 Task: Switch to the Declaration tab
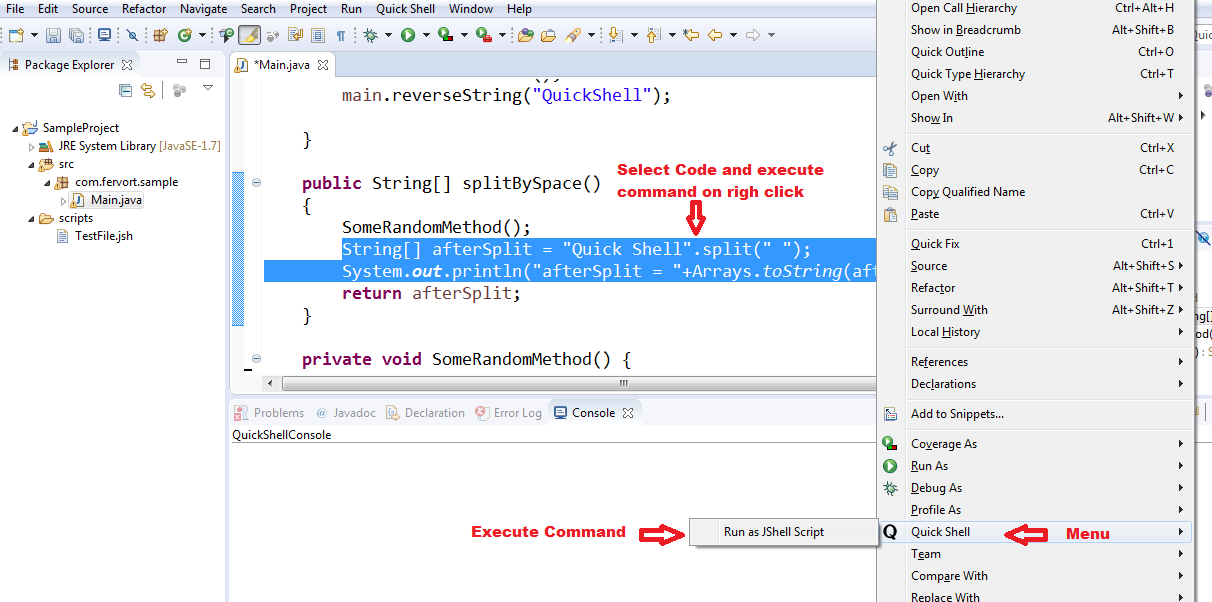coord(426,413)
